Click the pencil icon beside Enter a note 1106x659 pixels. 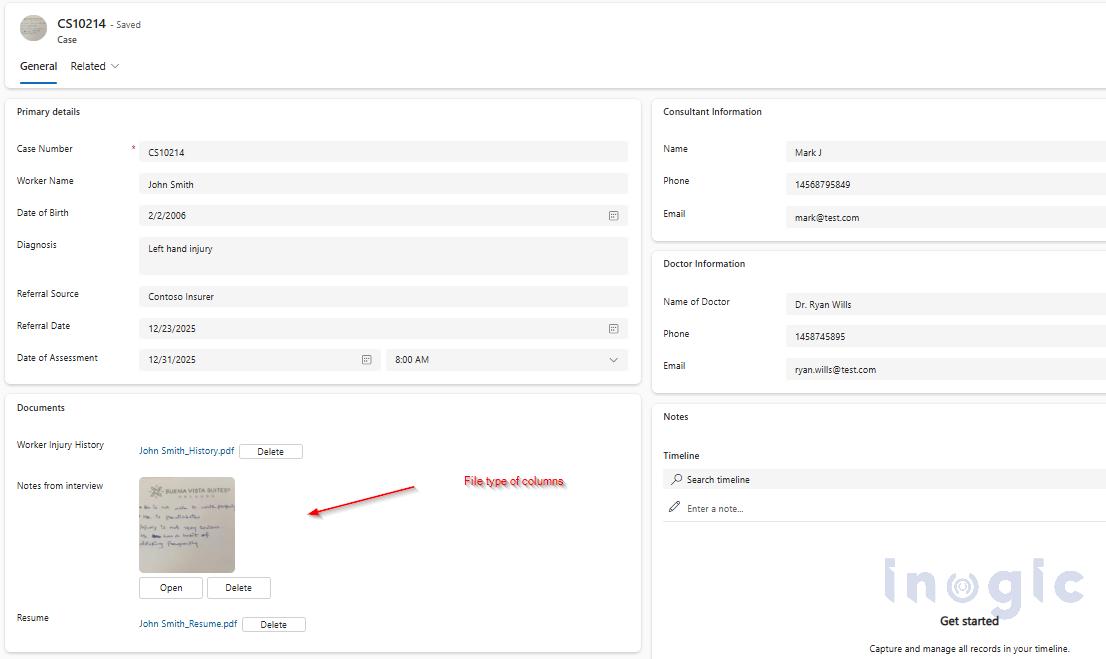pyautogui.click(x=673, y=506)
